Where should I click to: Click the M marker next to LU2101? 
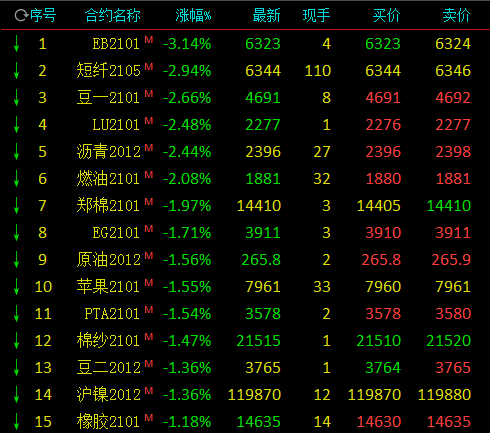click(x=149, y=121)
